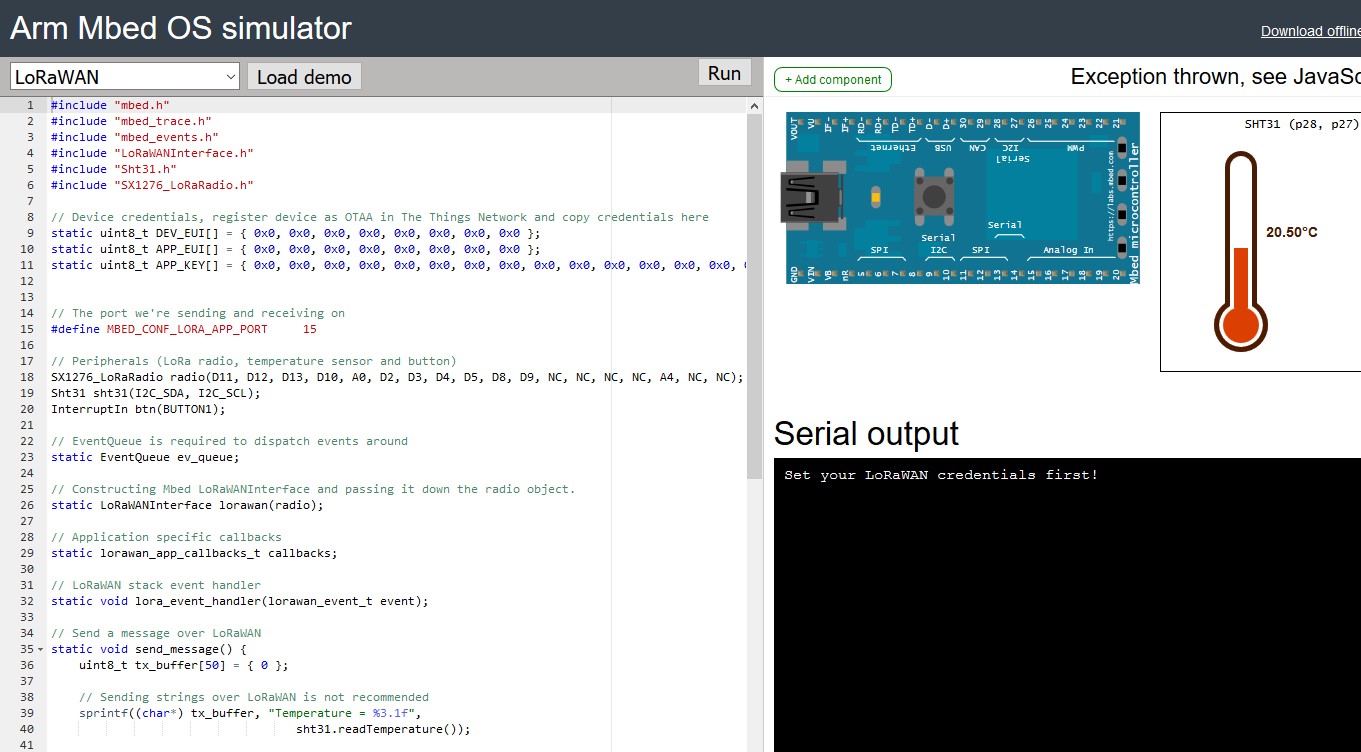1361x752 pixels.
Task: Click the Load demo button
Action: coord(304,77)
